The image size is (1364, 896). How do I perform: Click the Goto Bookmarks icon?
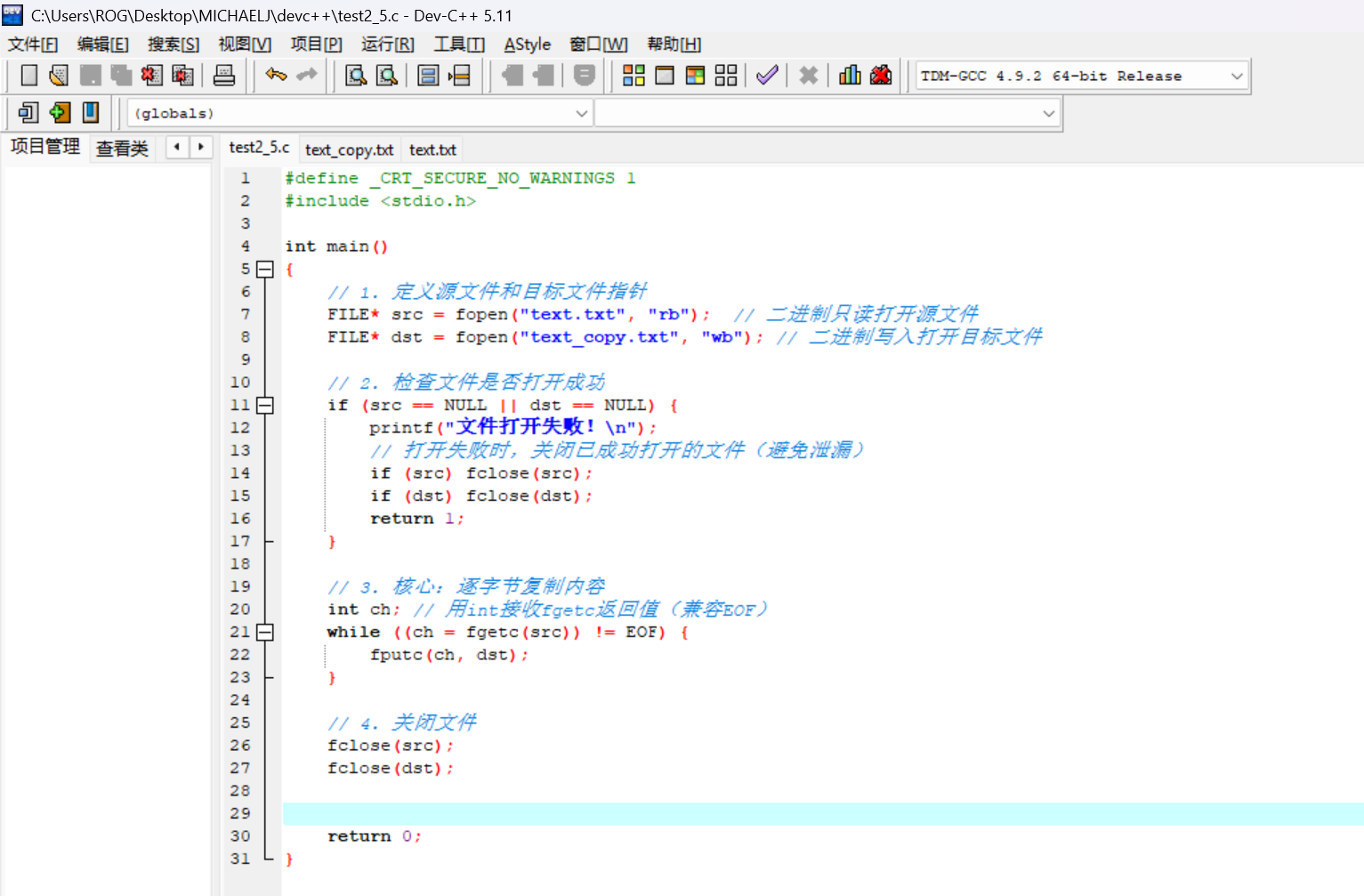click(90, 113)
